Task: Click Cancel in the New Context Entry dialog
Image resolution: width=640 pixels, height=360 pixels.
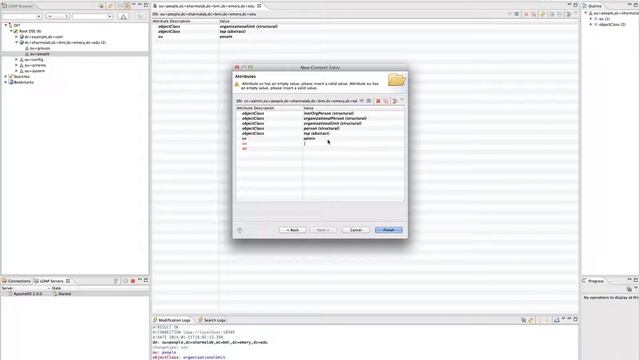Action: (356, 230)
